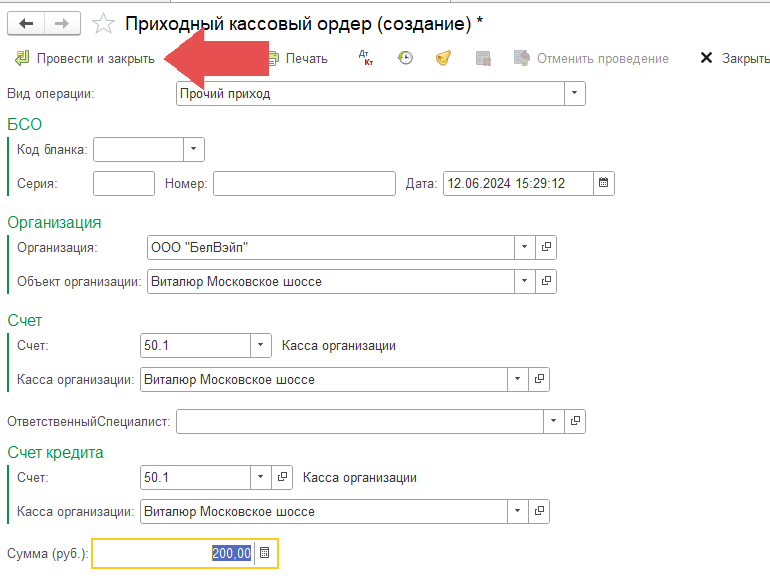Add document to favorites with star icon
The image size is (770, 586).
[x=102, y=22]
